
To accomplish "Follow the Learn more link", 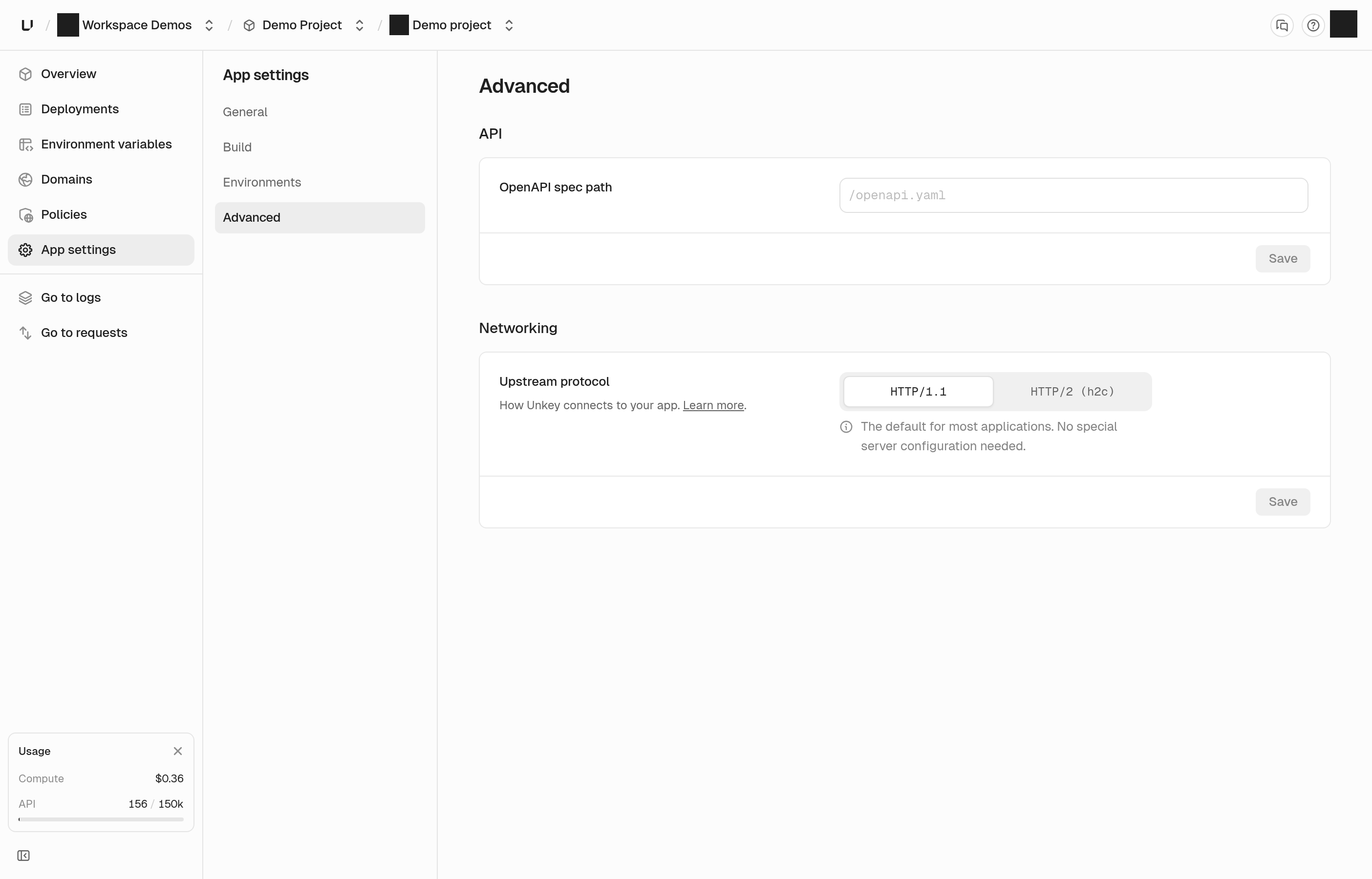I will pyautogui.click(x=713, y=405).
